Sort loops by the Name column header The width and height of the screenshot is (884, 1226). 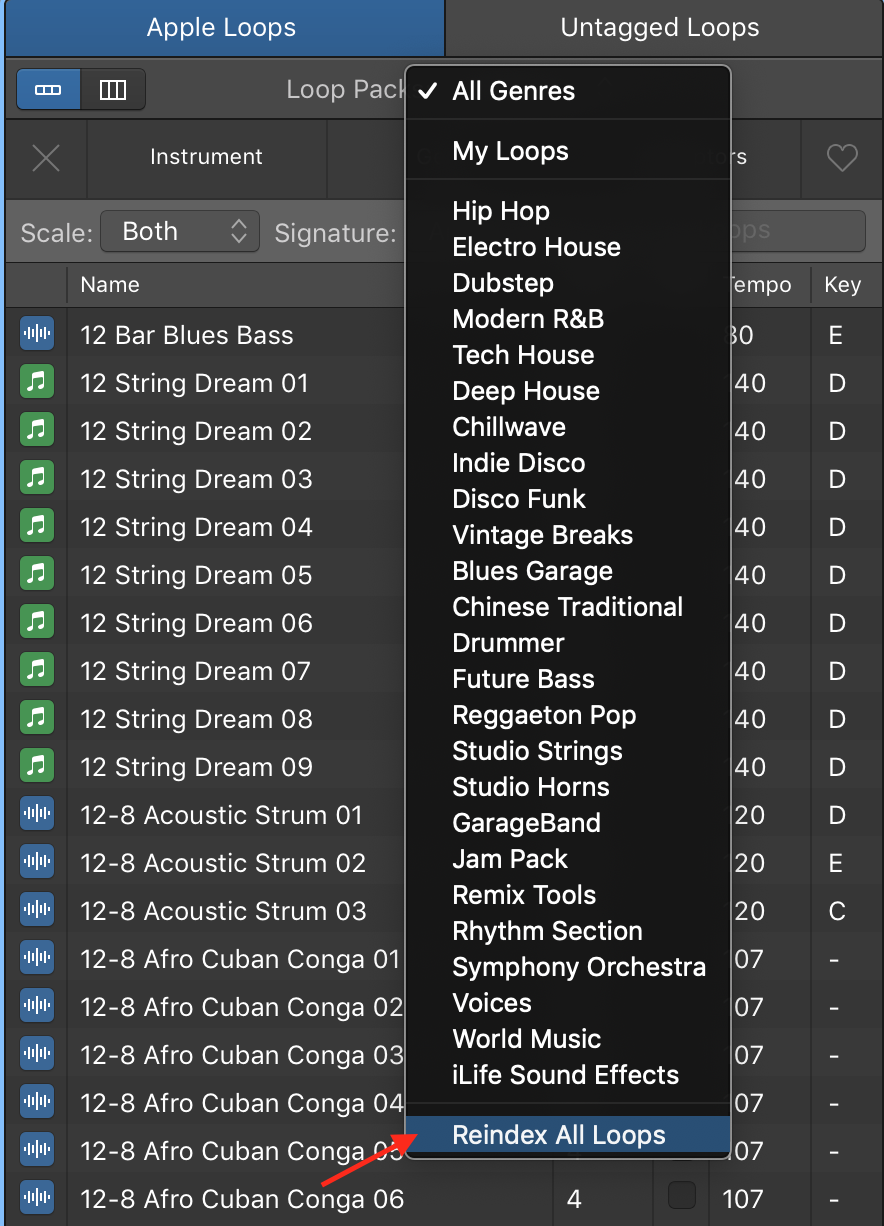110,285
